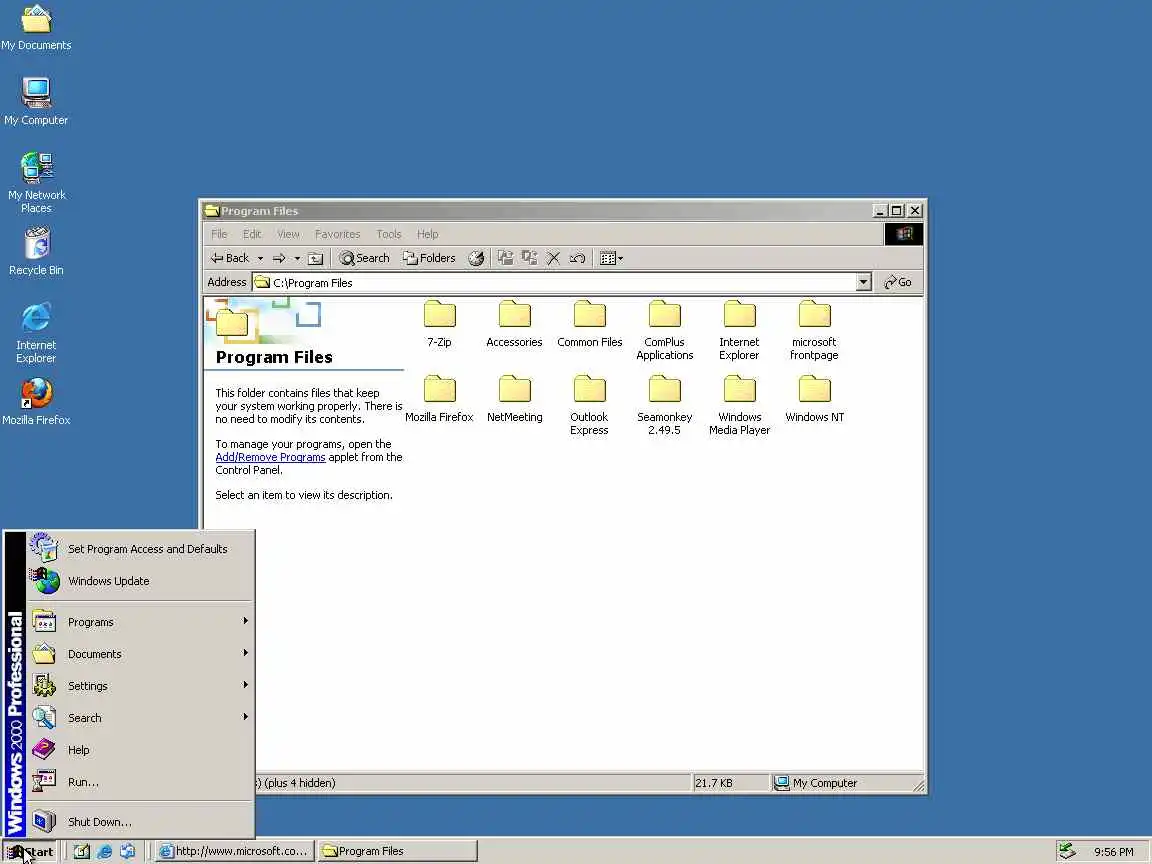Click the system tray network icon

pos(1068,852)
